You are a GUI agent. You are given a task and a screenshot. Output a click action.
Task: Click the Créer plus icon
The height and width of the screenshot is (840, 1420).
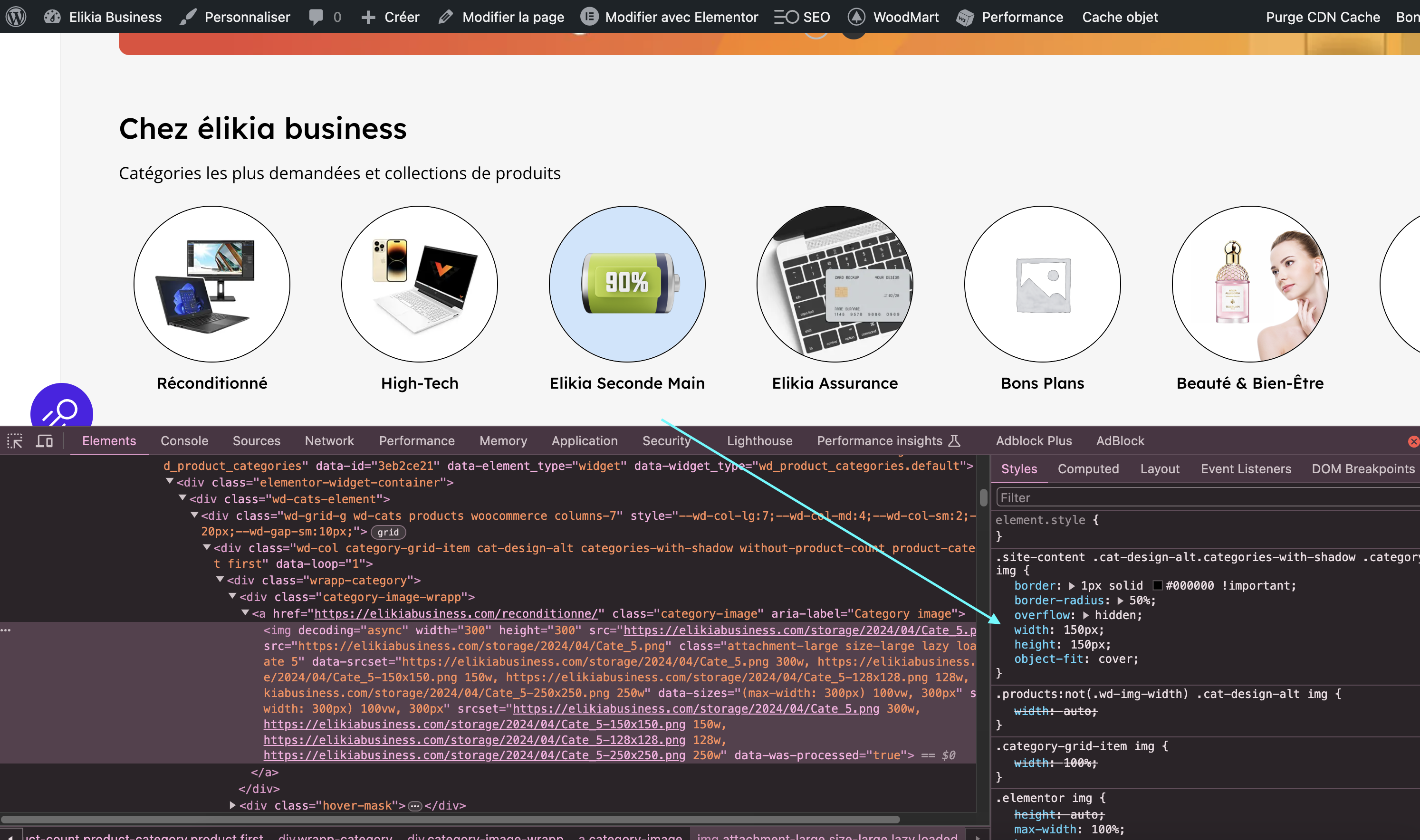(368, 18)
